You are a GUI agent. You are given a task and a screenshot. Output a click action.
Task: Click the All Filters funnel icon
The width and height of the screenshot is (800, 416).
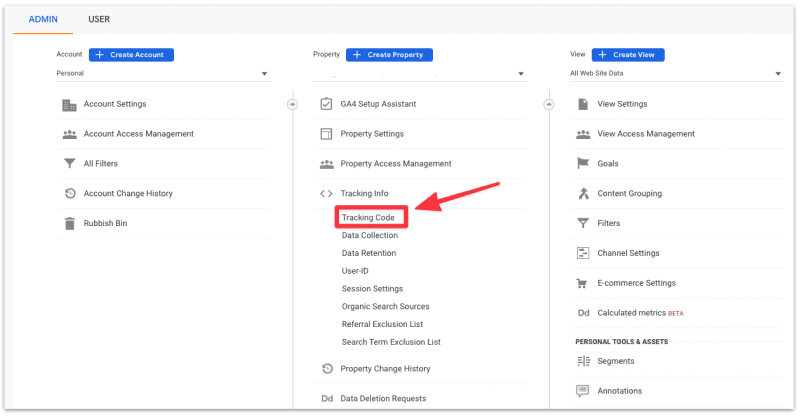pyautogui.click(x=69, y=164)
